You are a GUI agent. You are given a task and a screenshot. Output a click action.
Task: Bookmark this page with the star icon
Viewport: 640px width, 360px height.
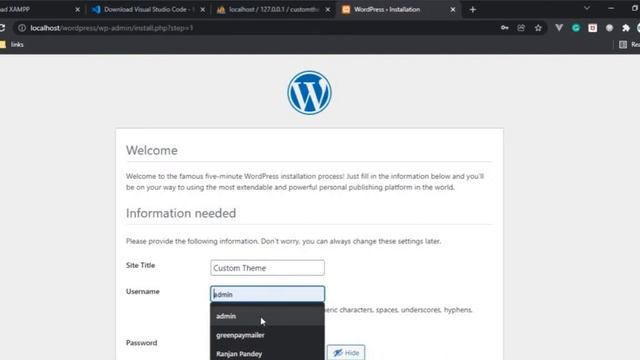coord(538,28)
